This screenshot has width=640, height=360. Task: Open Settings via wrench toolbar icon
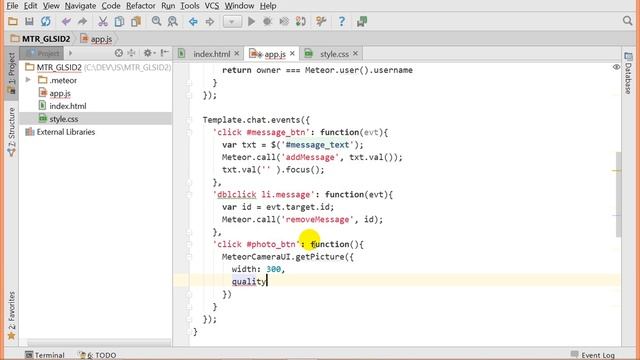[x=321, y=21]
